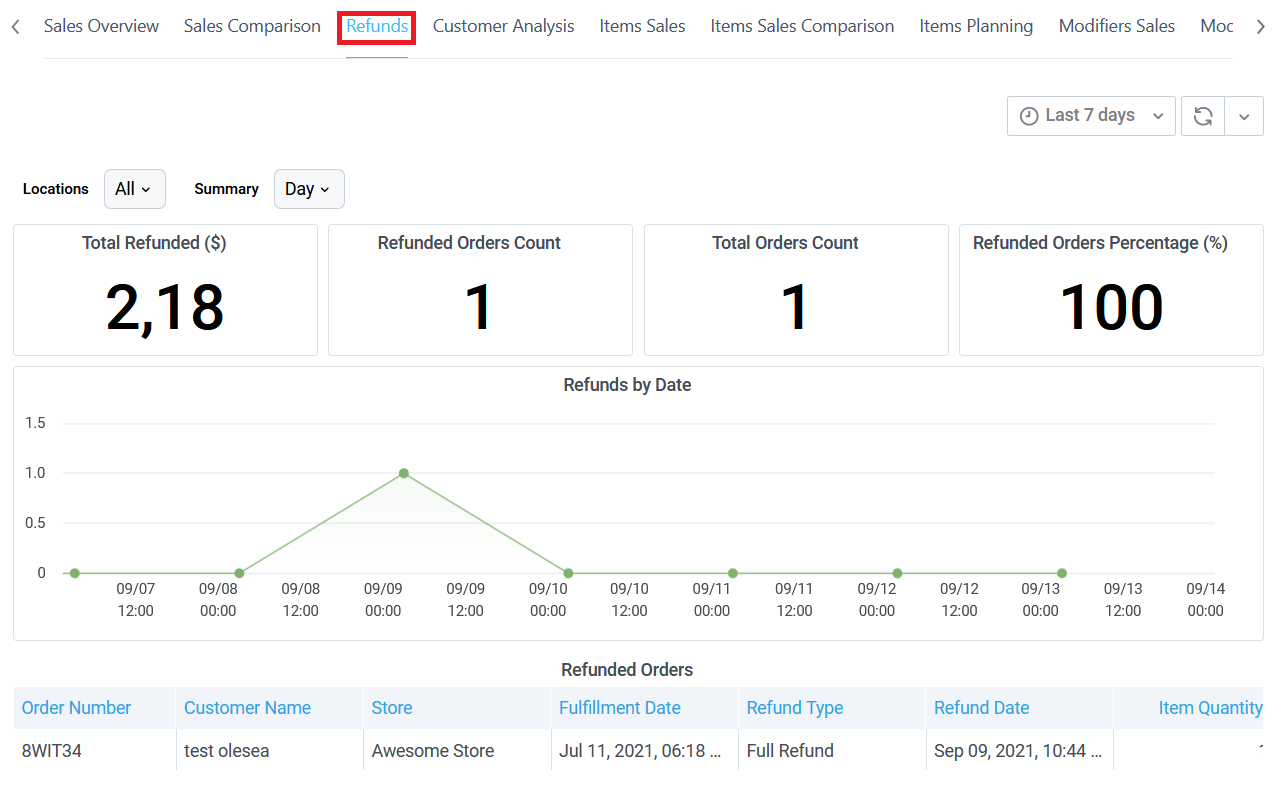Go to the Items Sales tab

[642, 26]
